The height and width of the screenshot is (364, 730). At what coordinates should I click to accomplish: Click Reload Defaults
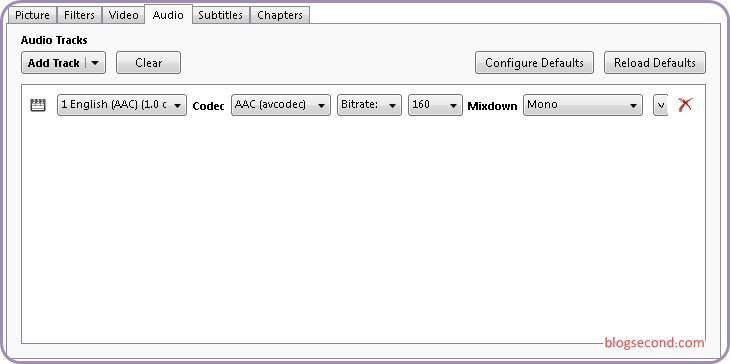click(655, 63)
